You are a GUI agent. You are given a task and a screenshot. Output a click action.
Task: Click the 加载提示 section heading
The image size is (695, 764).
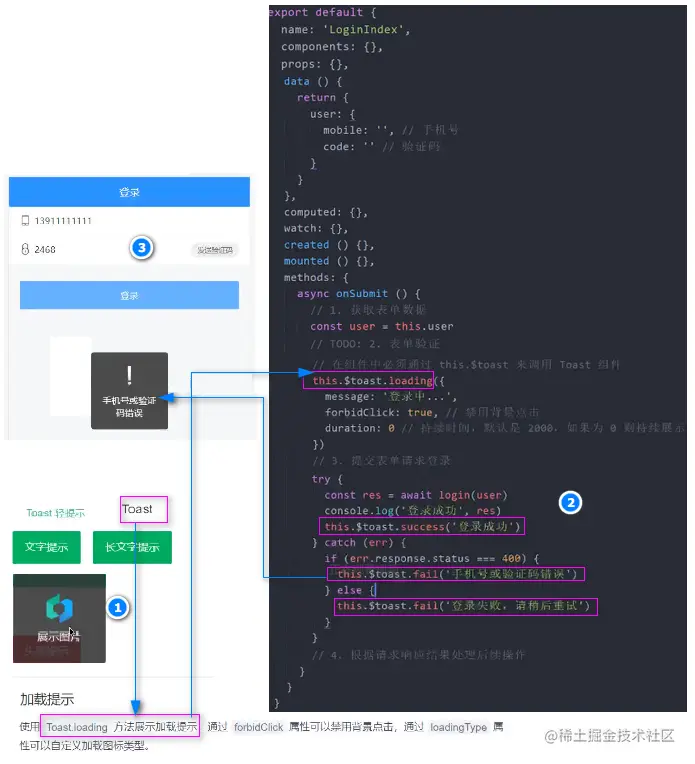pyautogui.click(x=47, y=699)
